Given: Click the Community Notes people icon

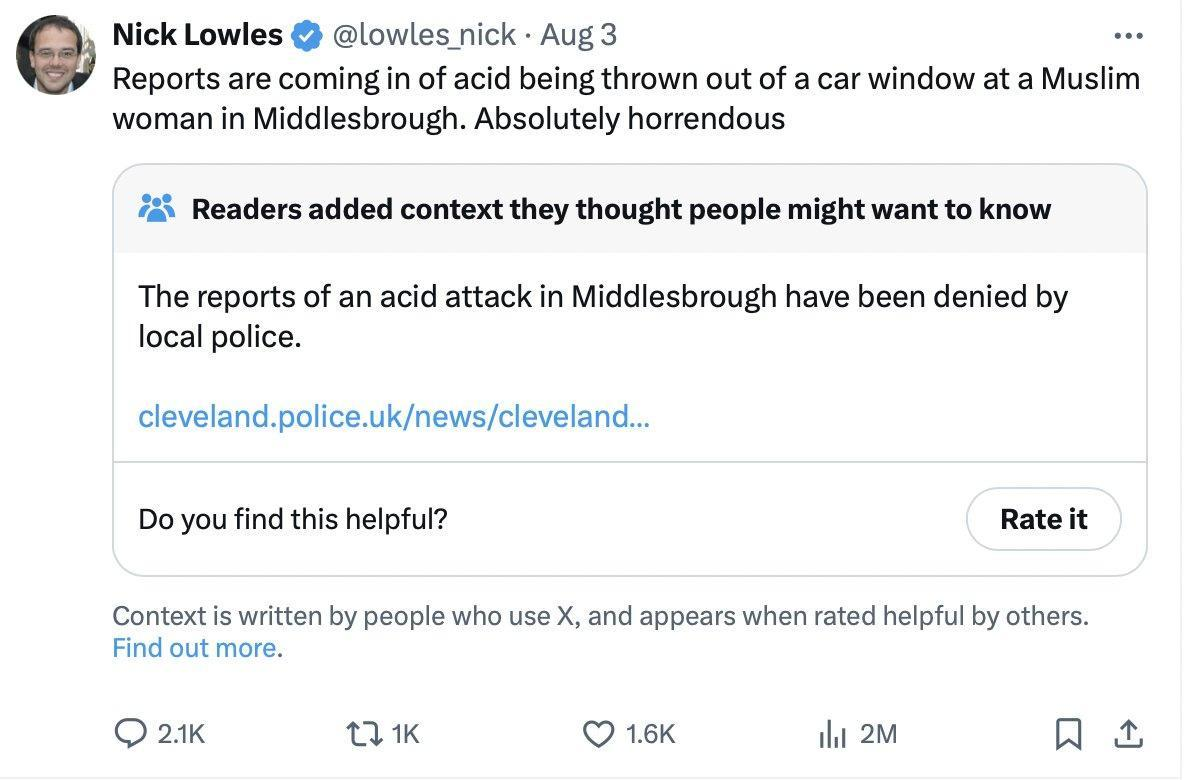Looking at the screenshot, I should pyautogui.click(x=157, y=208).
